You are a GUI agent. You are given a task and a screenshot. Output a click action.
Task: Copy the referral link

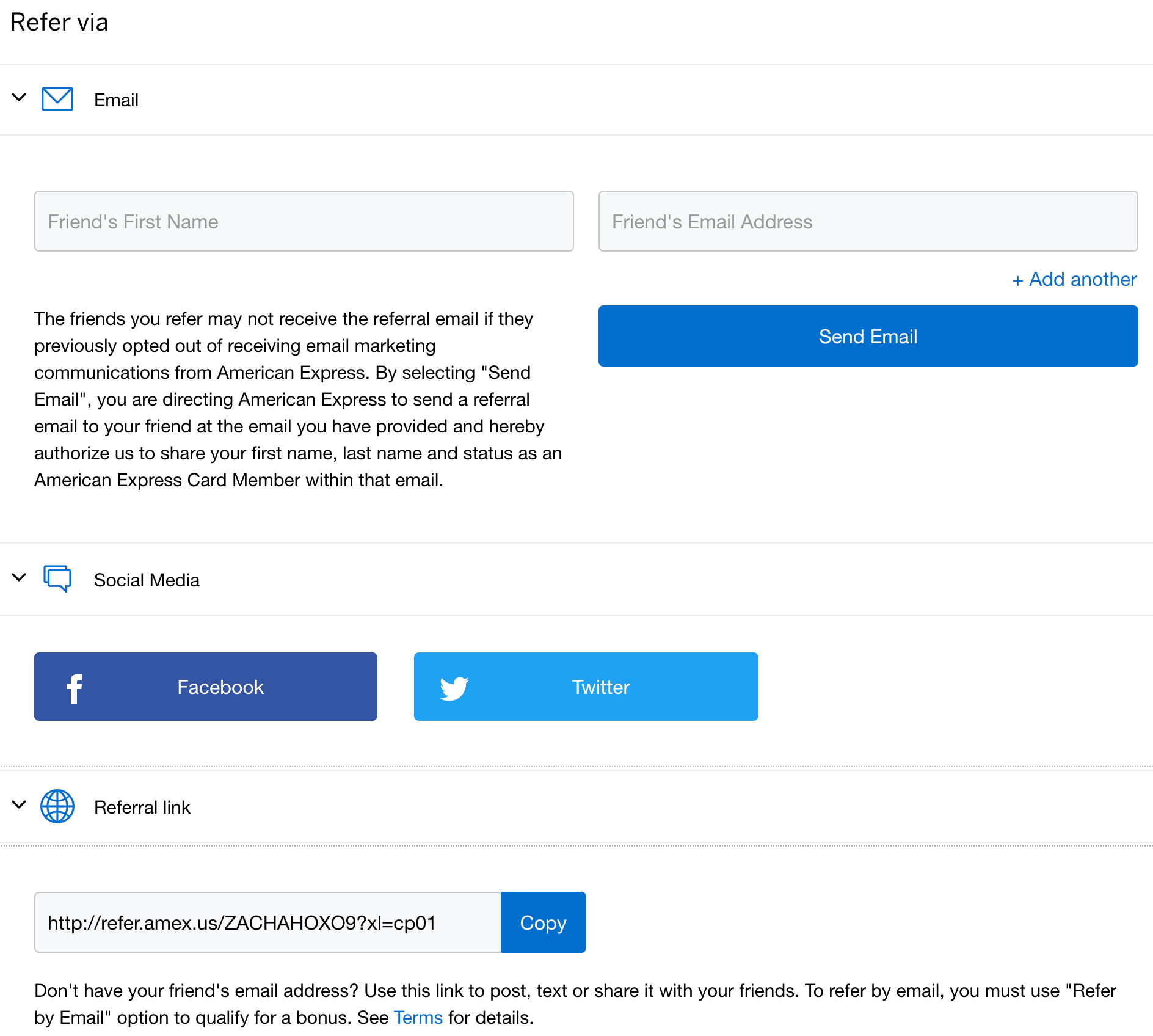pyautogui.click(x=543, y=922)
